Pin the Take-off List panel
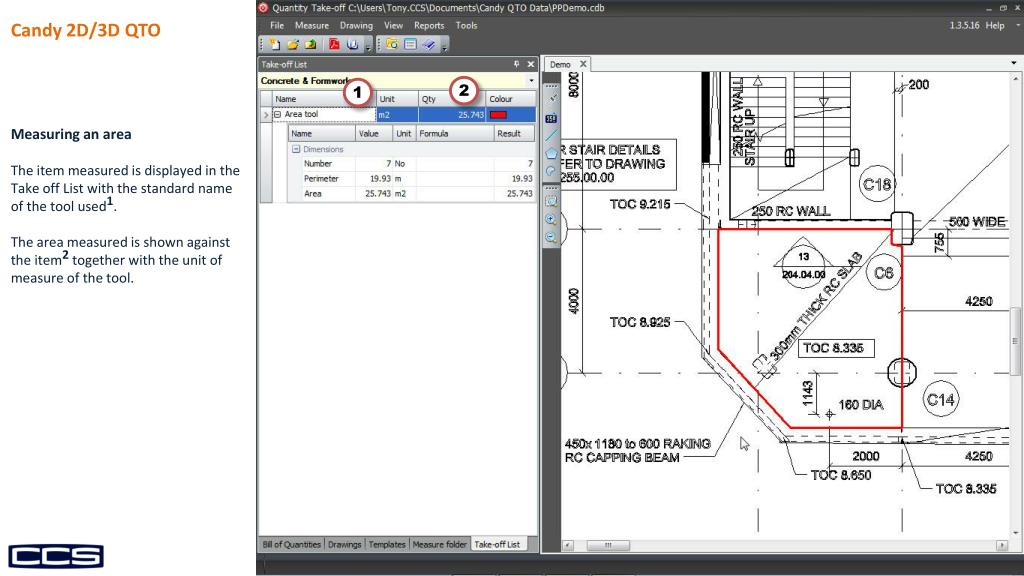 (517, 64)
